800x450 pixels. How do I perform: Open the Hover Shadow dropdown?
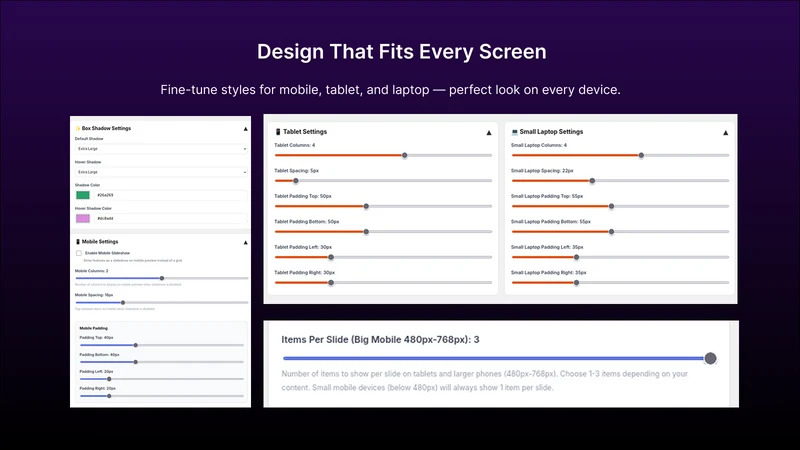point(161,172)
